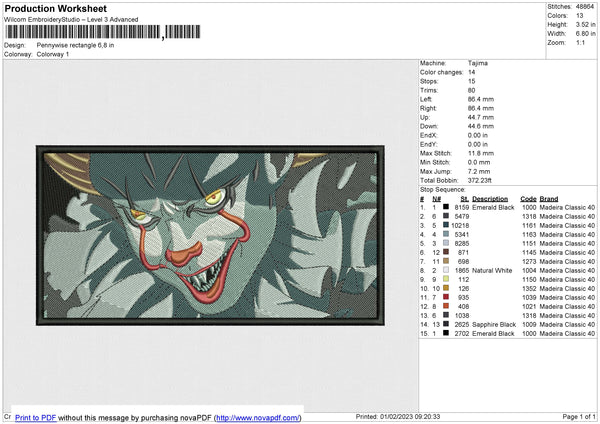Viewport: 600px width, 424px height.
Task: Click the Pennywise embroidery design preview image
Action: point(210,235)
